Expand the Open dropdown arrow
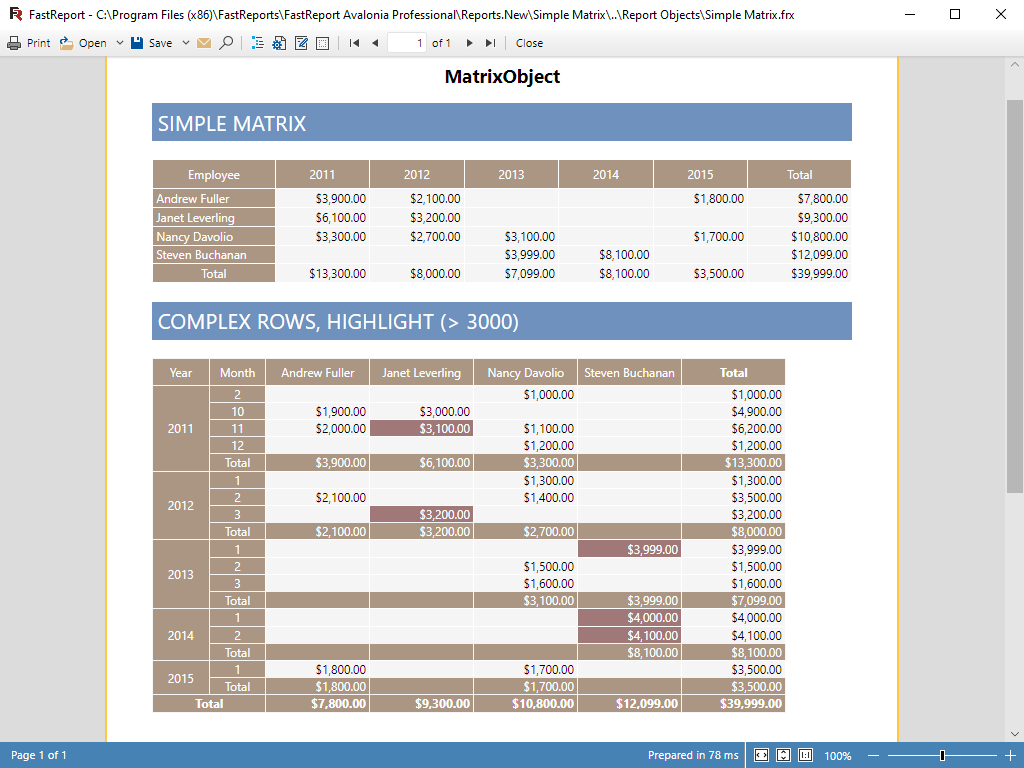 [x=120, y=43]
